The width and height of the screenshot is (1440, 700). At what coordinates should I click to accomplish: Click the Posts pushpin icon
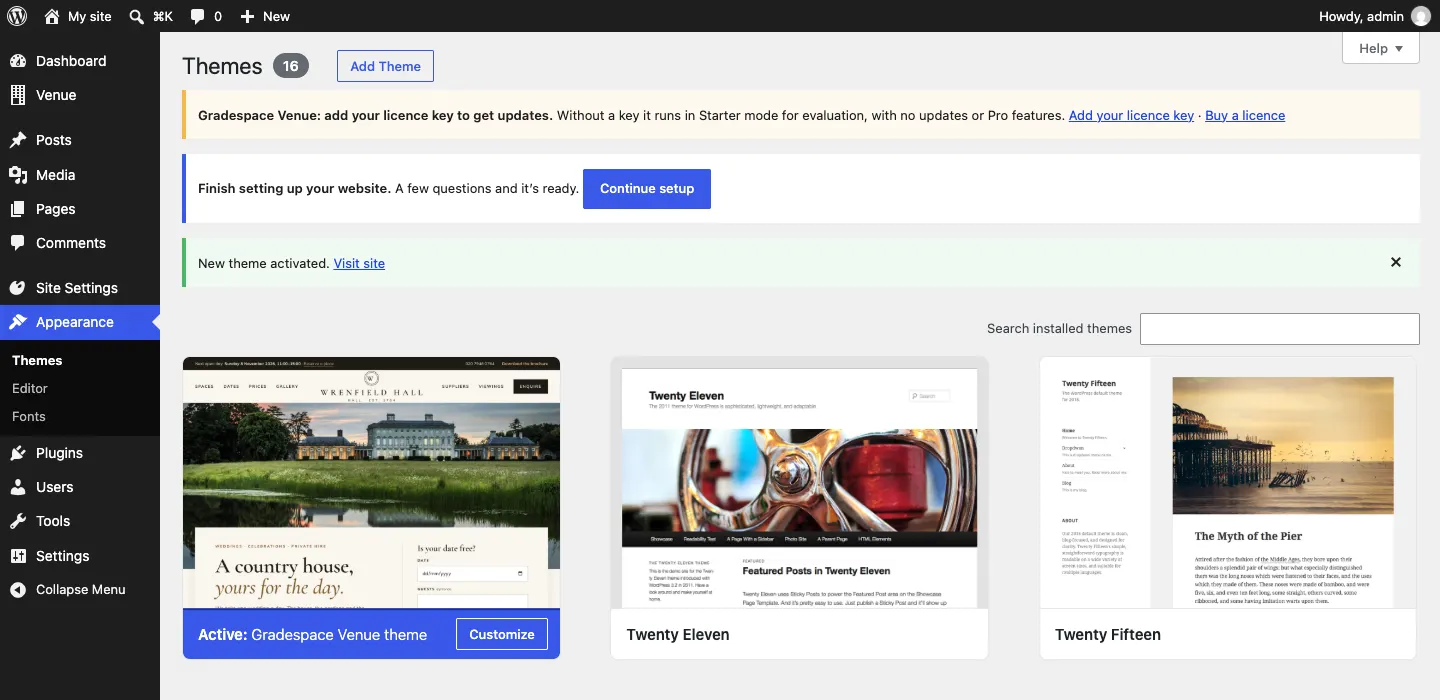(18, 140)
